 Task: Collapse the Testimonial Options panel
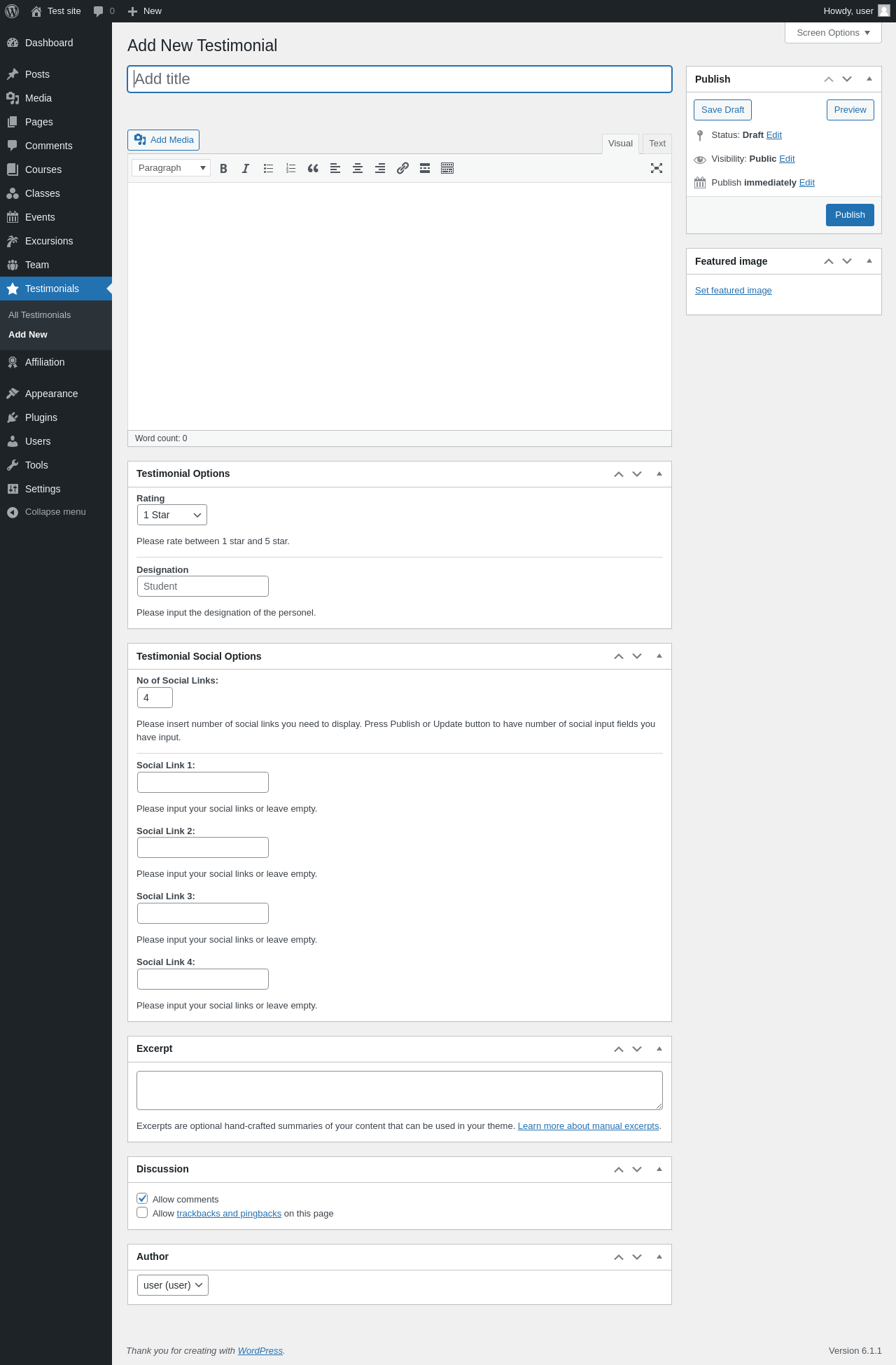click(659, 474)
